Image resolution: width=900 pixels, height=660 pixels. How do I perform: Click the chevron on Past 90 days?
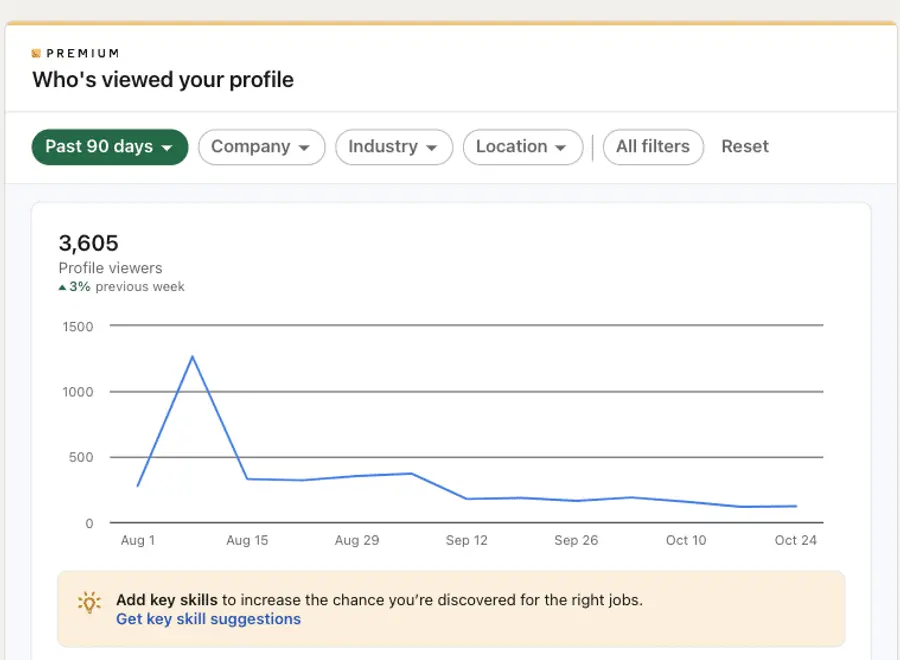point(164,147)
